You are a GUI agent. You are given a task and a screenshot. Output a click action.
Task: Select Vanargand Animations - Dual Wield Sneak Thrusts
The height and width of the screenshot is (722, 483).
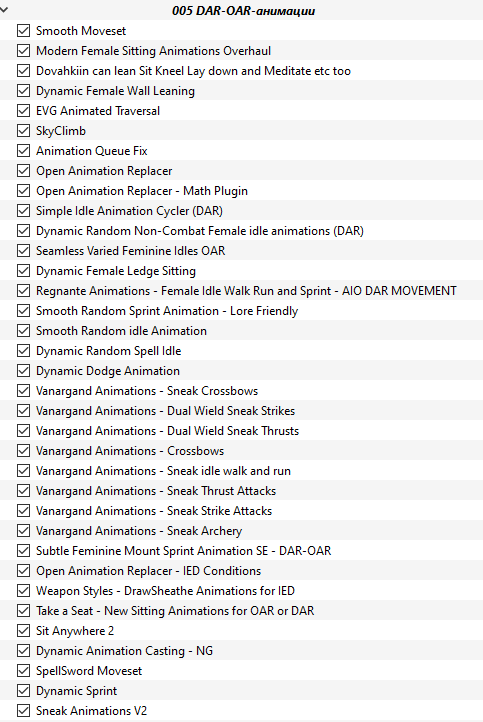[x=168, y=431]
